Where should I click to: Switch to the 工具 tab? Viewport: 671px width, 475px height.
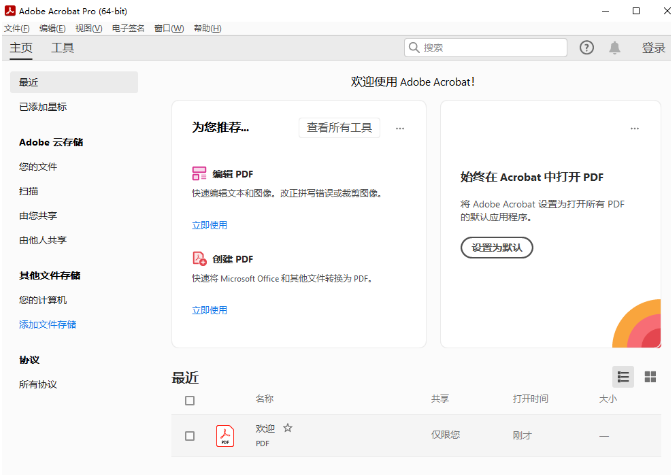(x=63, y=48)
